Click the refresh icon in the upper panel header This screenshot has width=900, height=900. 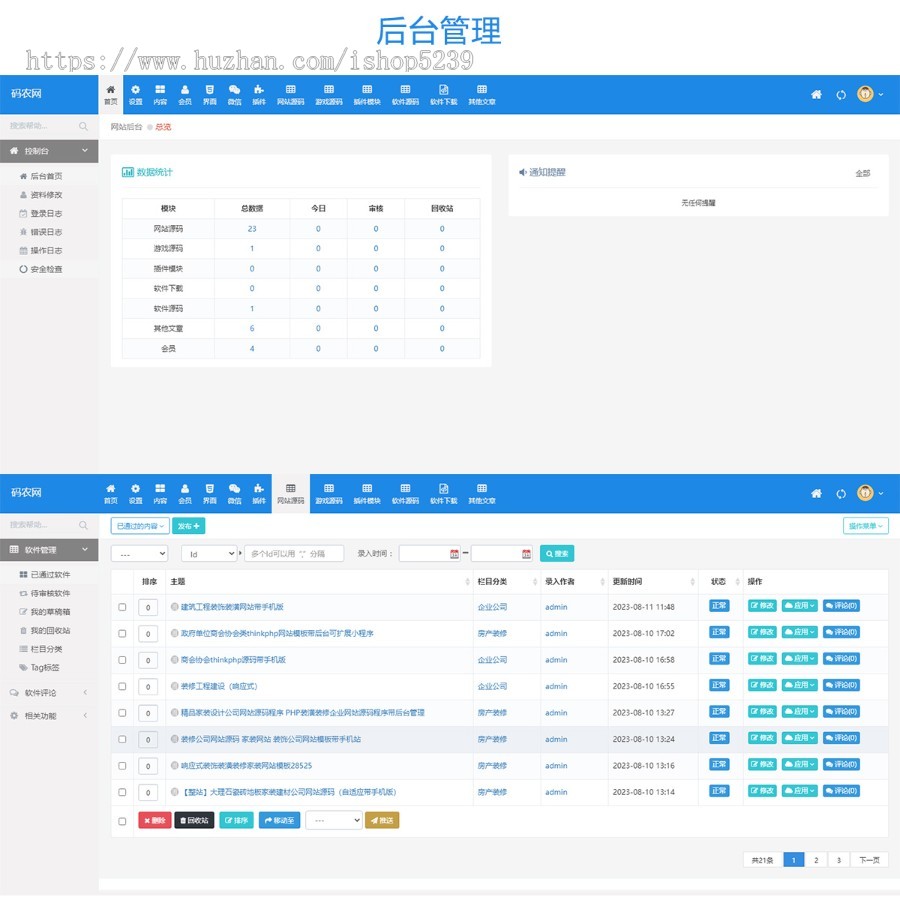coord(841,95)
